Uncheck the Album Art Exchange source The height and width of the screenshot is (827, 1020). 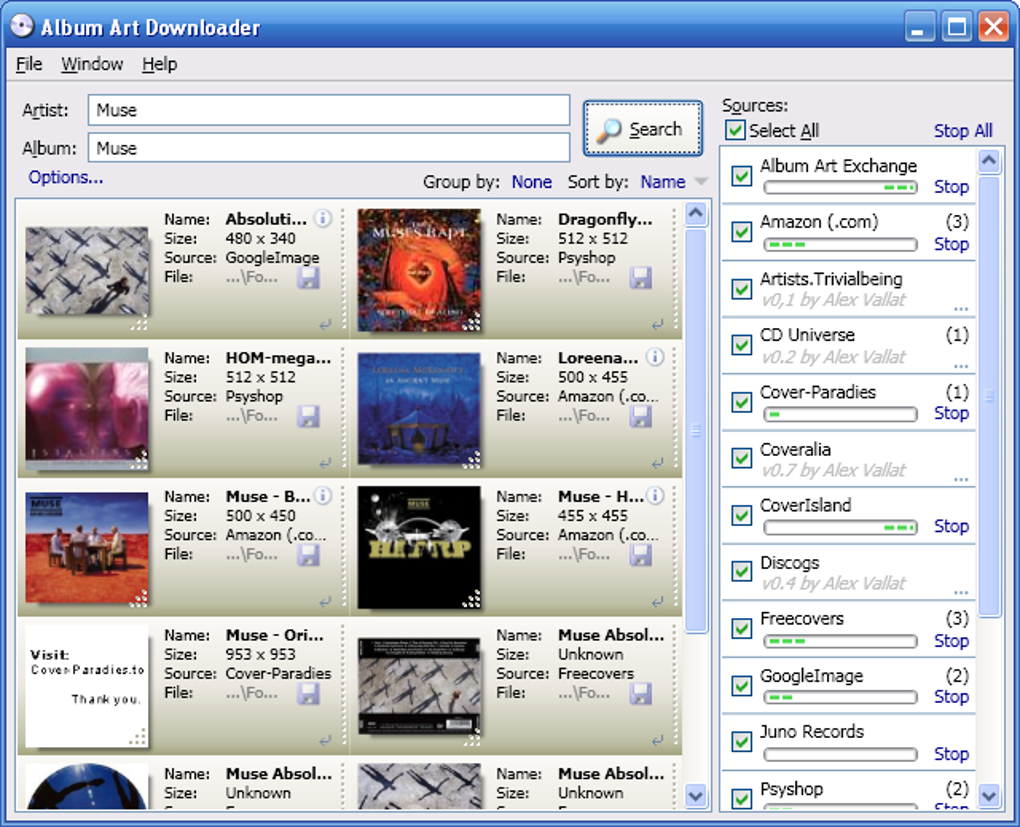point(742,175)
